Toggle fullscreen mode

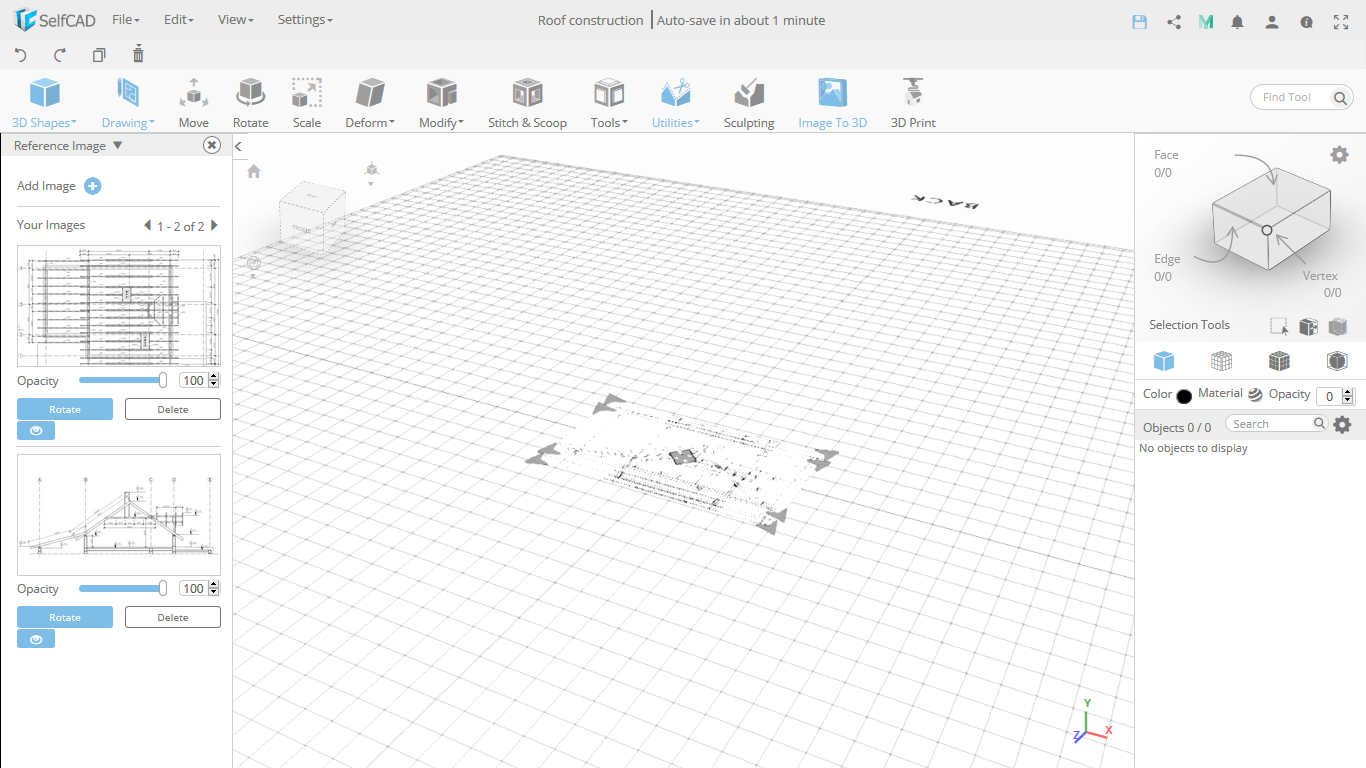(x=1341, y=21)
